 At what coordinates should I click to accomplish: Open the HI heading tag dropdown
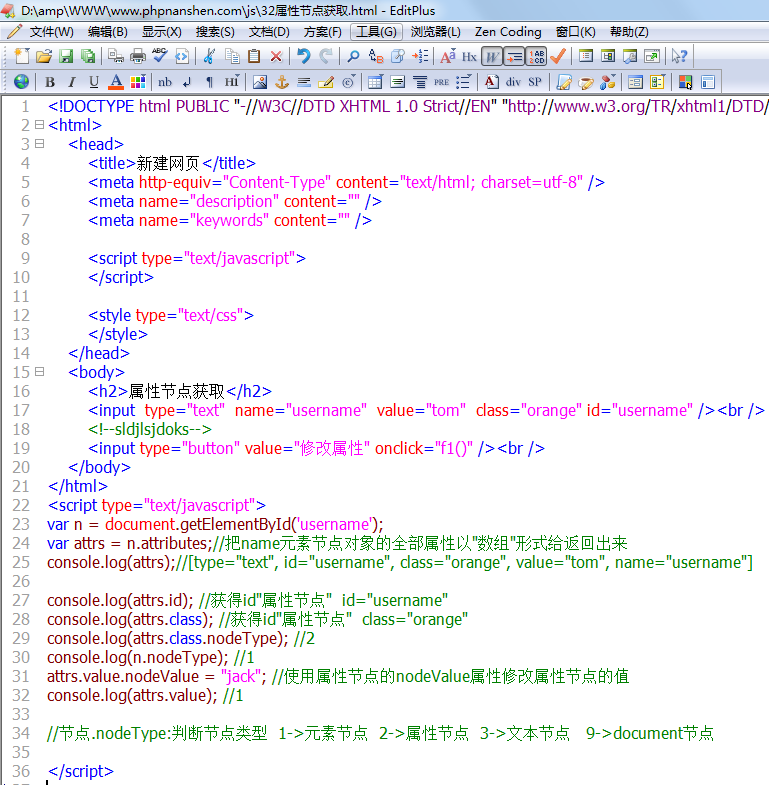click(232, 82)
